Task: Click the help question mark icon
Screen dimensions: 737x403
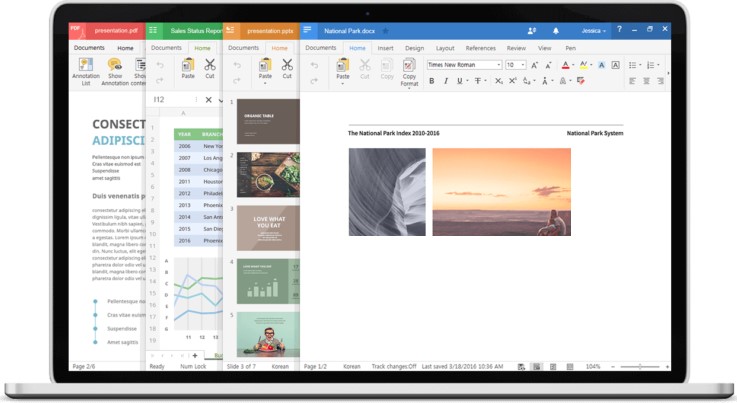Action: (x=619, y=29)
